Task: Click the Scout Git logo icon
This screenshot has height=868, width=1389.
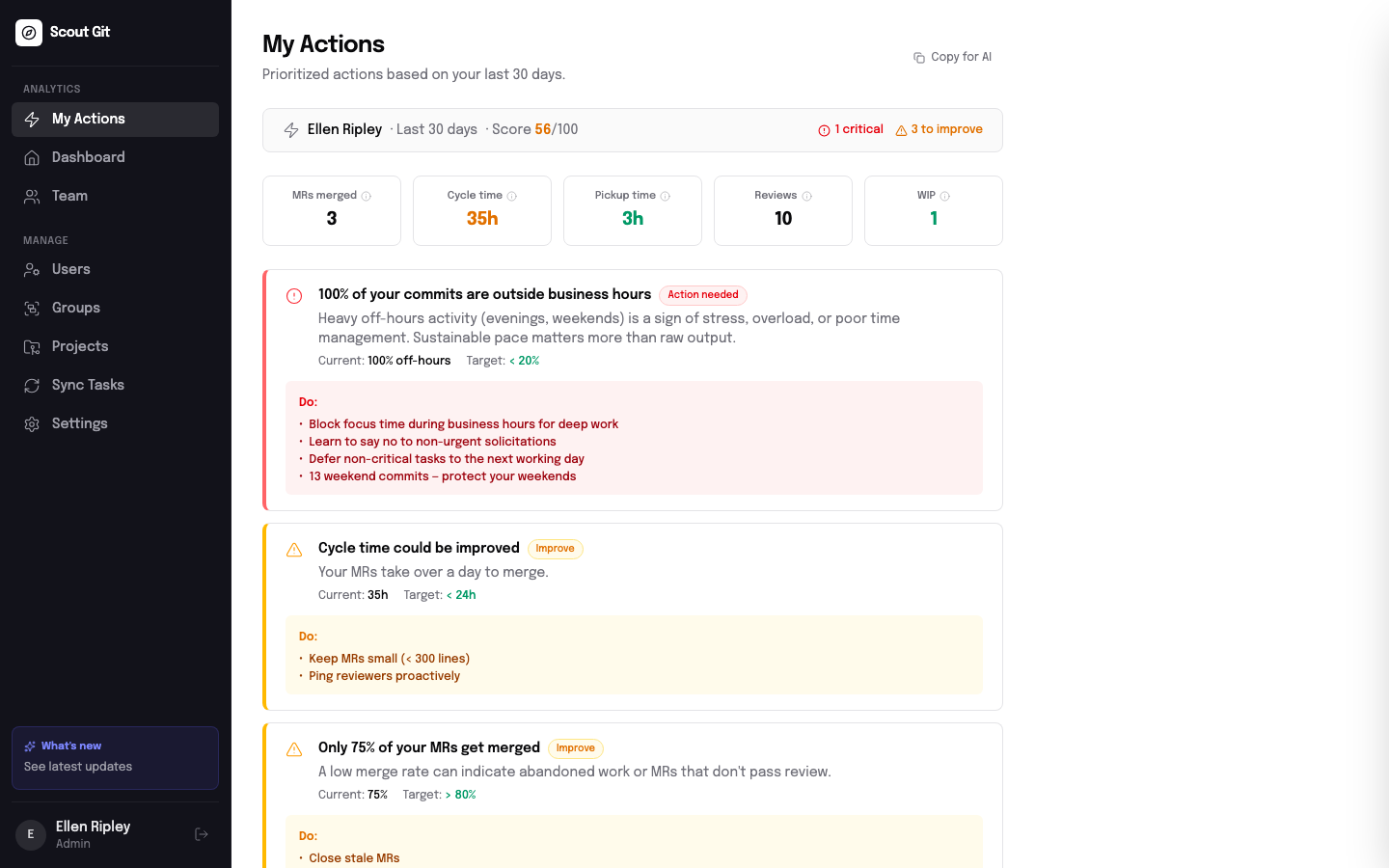Action: [x=29, y=32]
